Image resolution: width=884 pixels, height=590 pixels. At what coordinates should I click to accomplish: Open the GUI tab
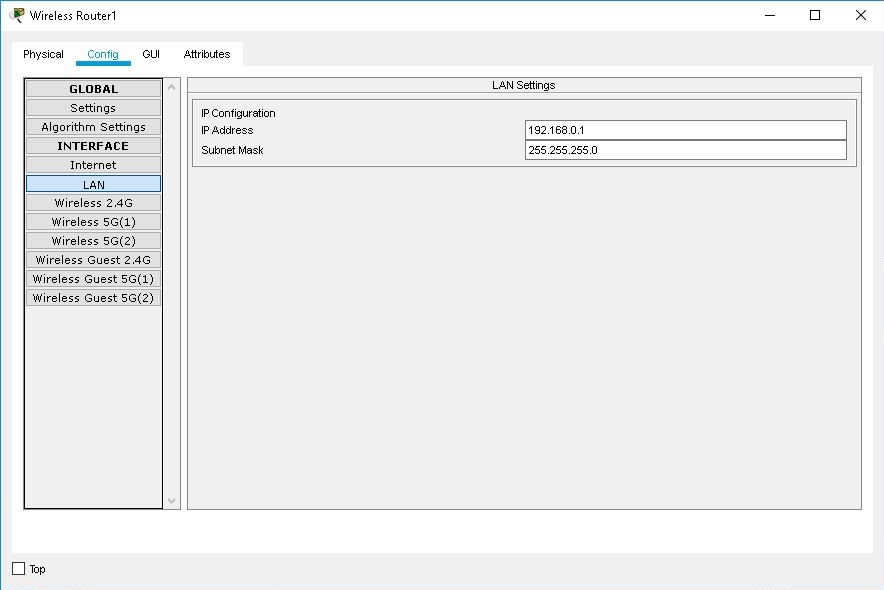coord(151,54)
